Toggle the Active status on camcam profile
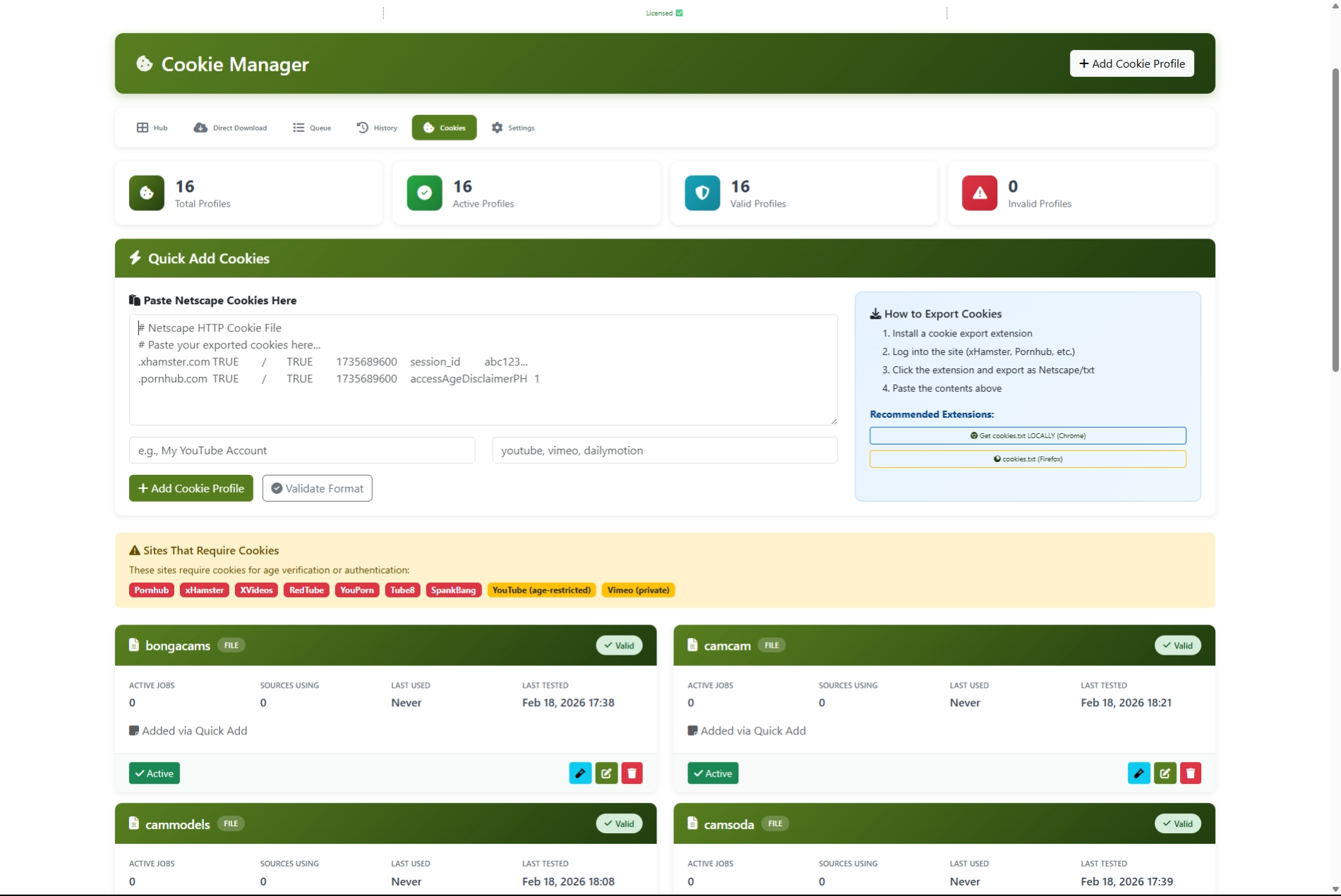1341x896 pixels. coord(713,773)
